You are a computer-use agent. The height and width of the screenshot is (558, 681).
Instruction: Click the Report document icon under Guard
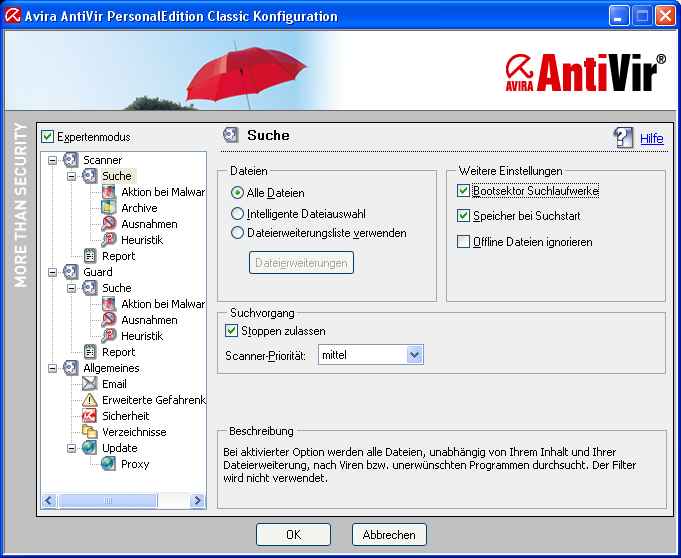[x=89, y=352]
